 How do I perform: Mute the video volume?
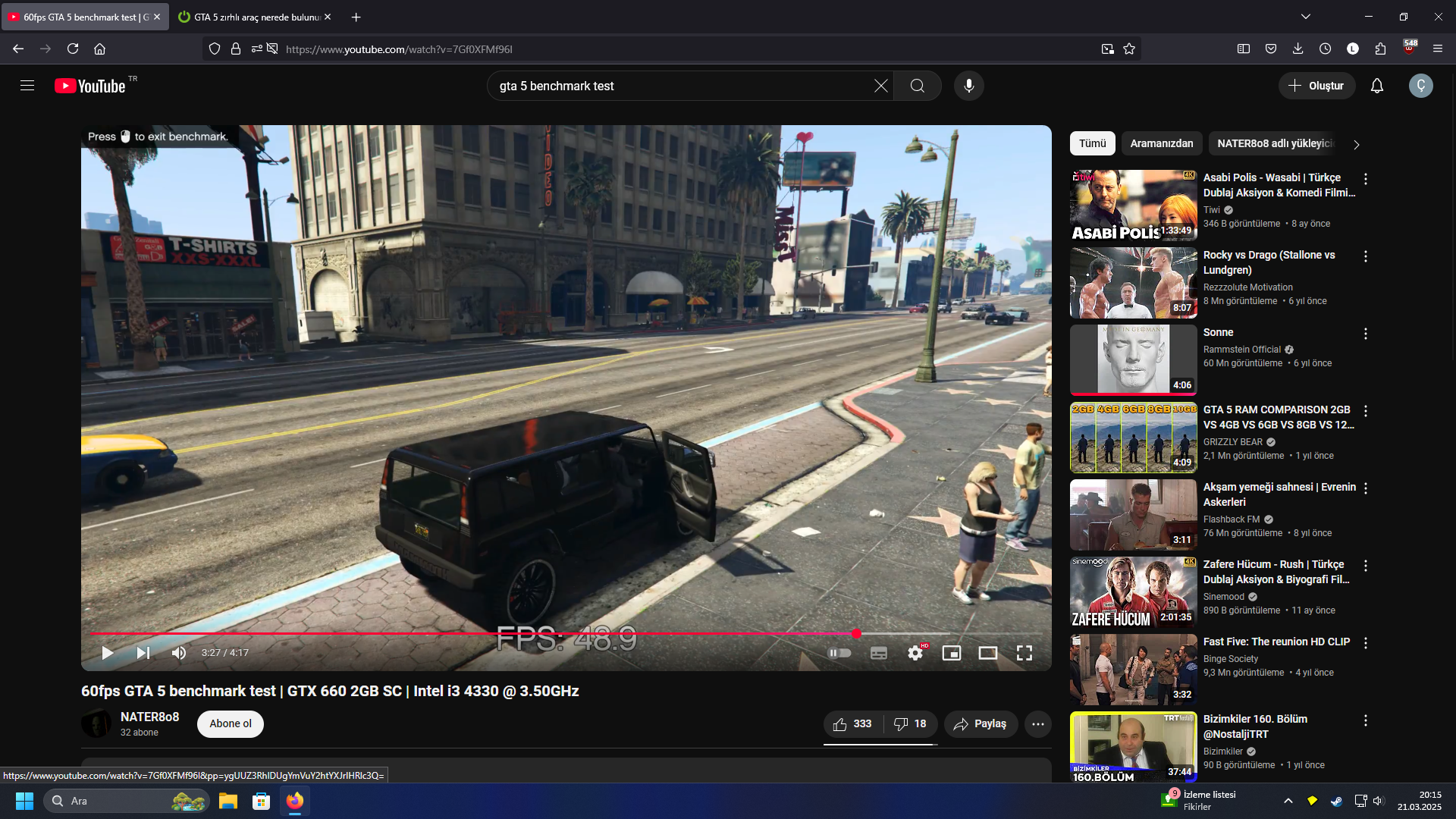point(179,653)
